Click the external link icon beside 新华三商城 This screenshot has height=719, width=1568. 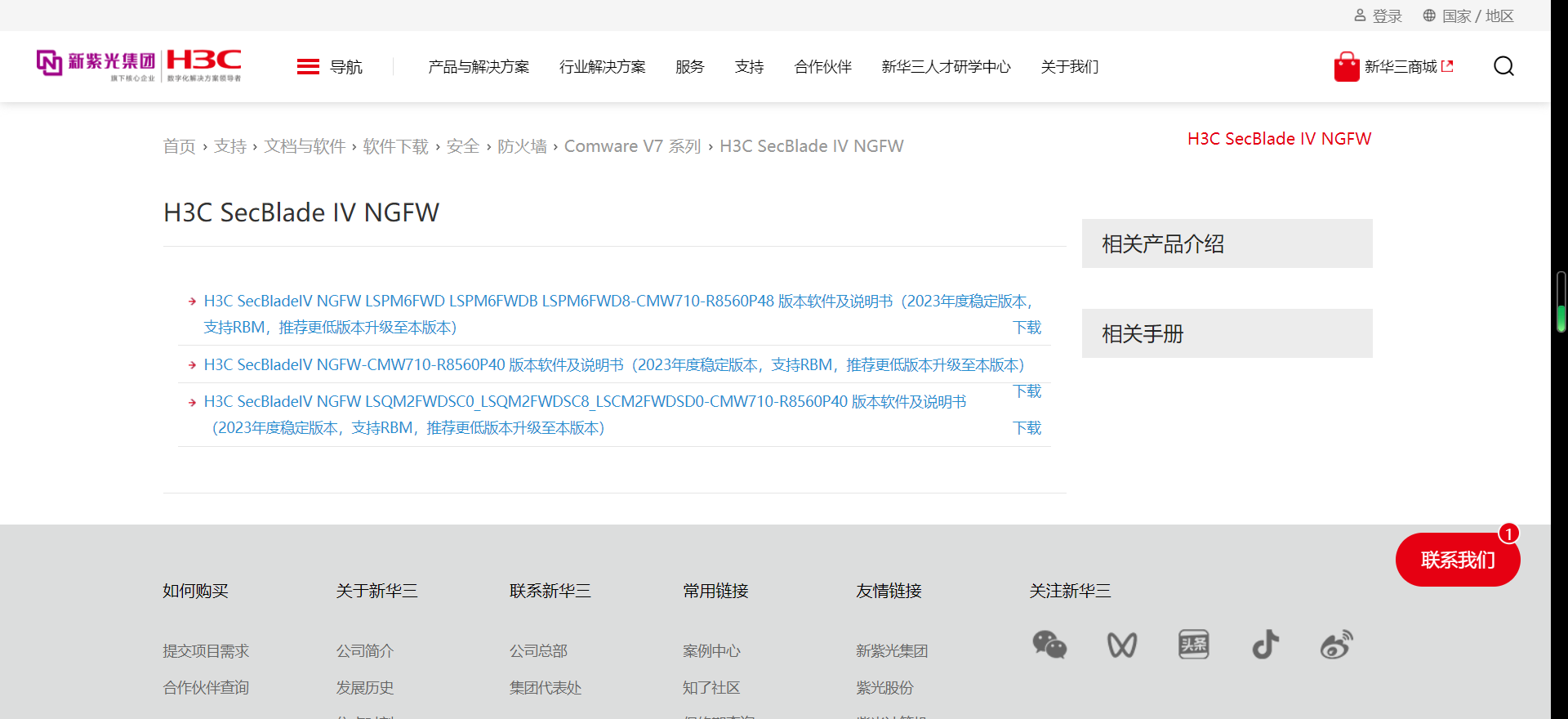tap(1447, 66)
